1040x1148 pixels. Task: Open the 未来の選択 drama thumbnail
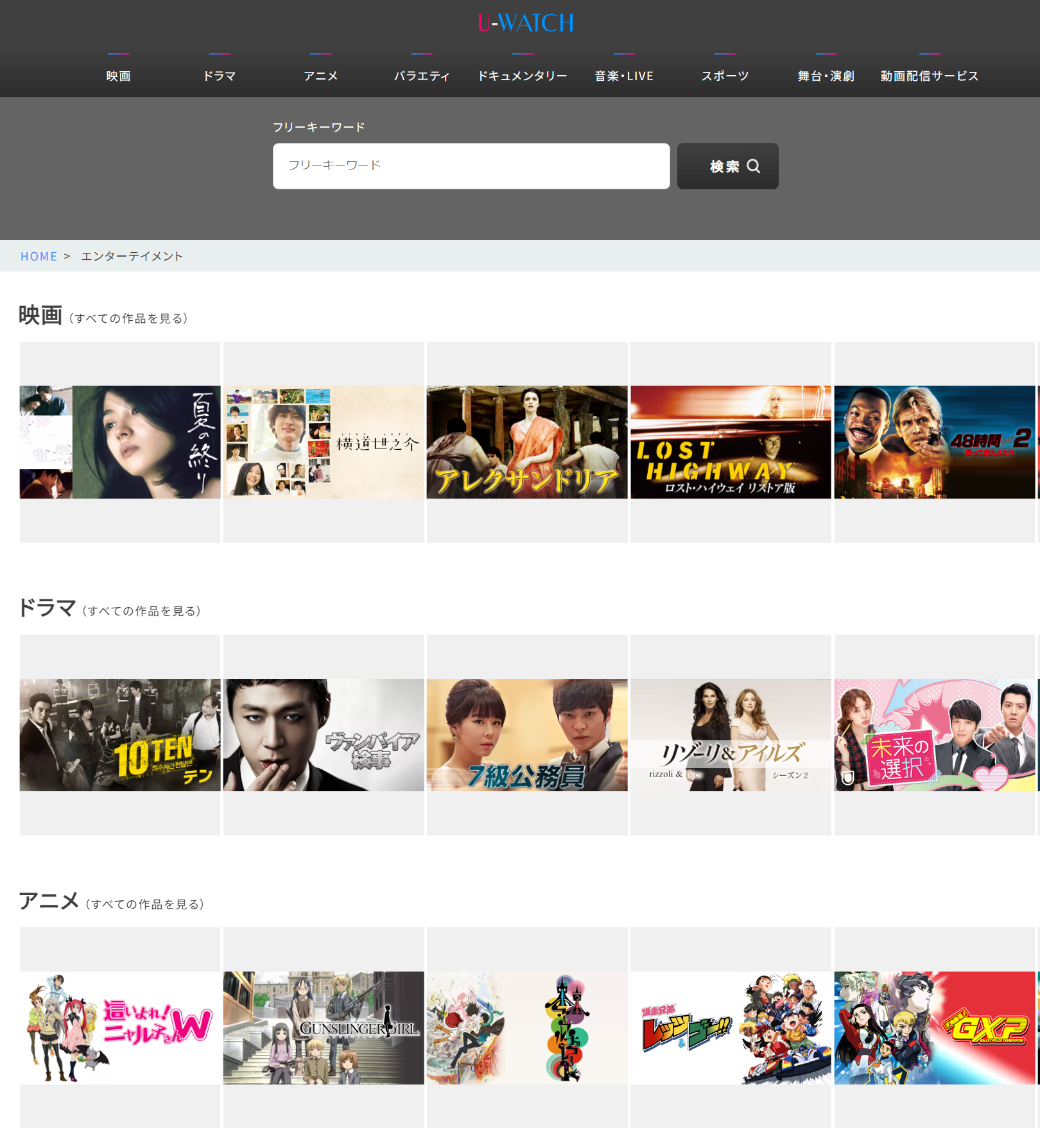[x=935, y=735]
